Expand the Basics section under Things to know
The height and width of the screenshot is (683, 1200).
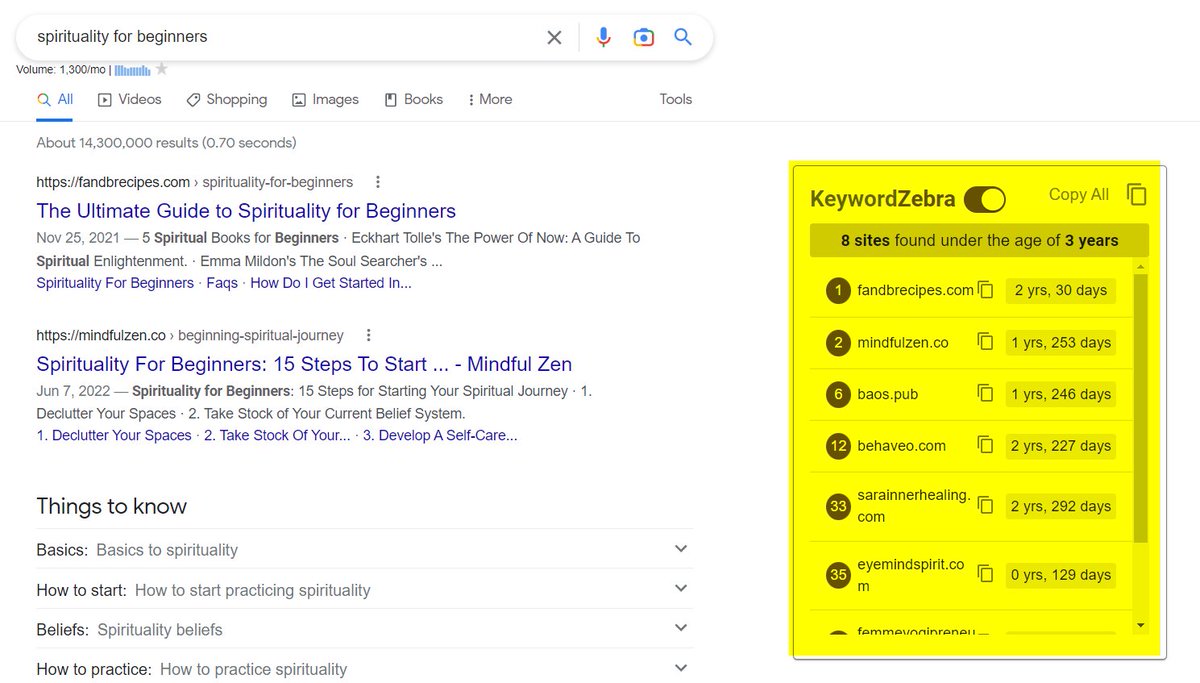[x=681, y=549]
